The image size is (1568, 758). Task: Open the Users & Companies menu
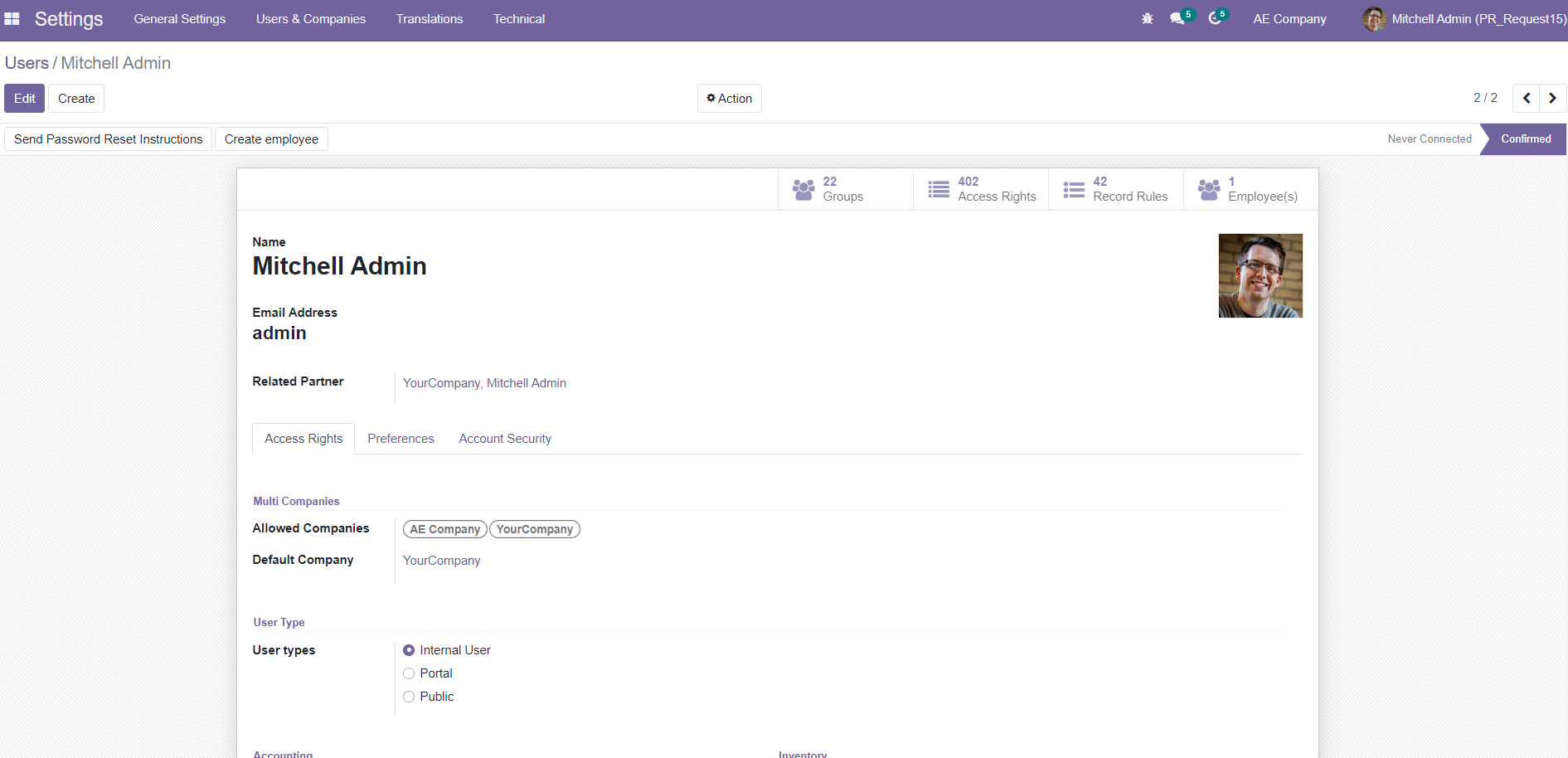[x=310, y=18]
